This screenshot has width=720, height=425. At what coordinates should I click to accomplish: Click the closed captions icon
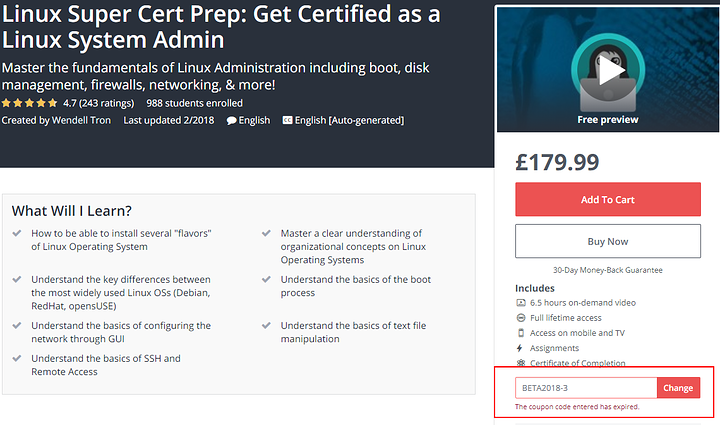click(x=287, y=120)
